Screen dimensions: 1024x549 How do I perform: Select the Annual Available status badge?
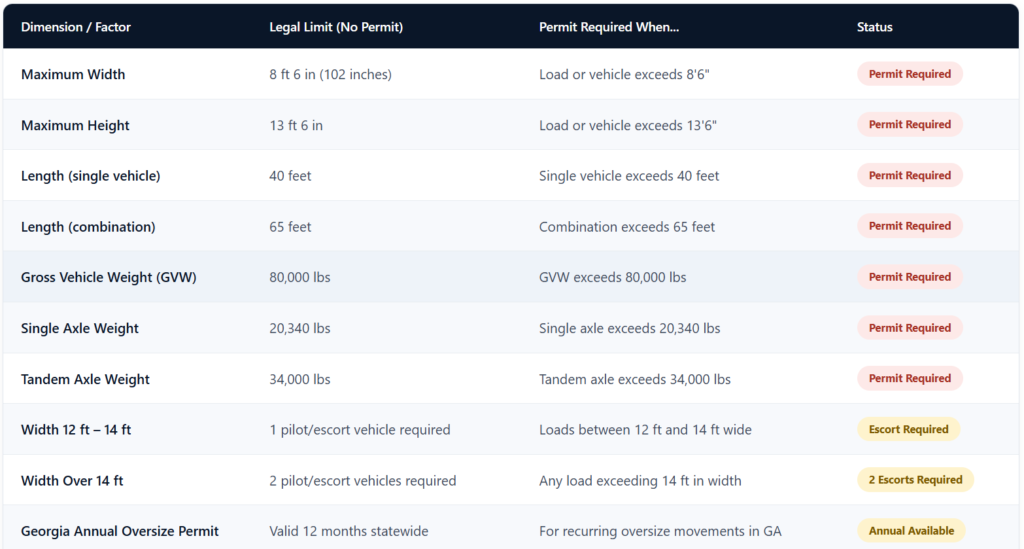coord(911,531)
